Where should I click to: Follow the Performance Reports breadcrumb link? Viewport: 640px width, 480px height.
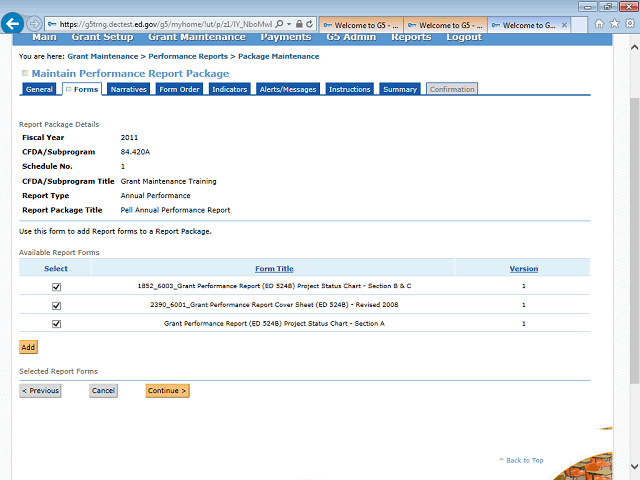point(188,56)
